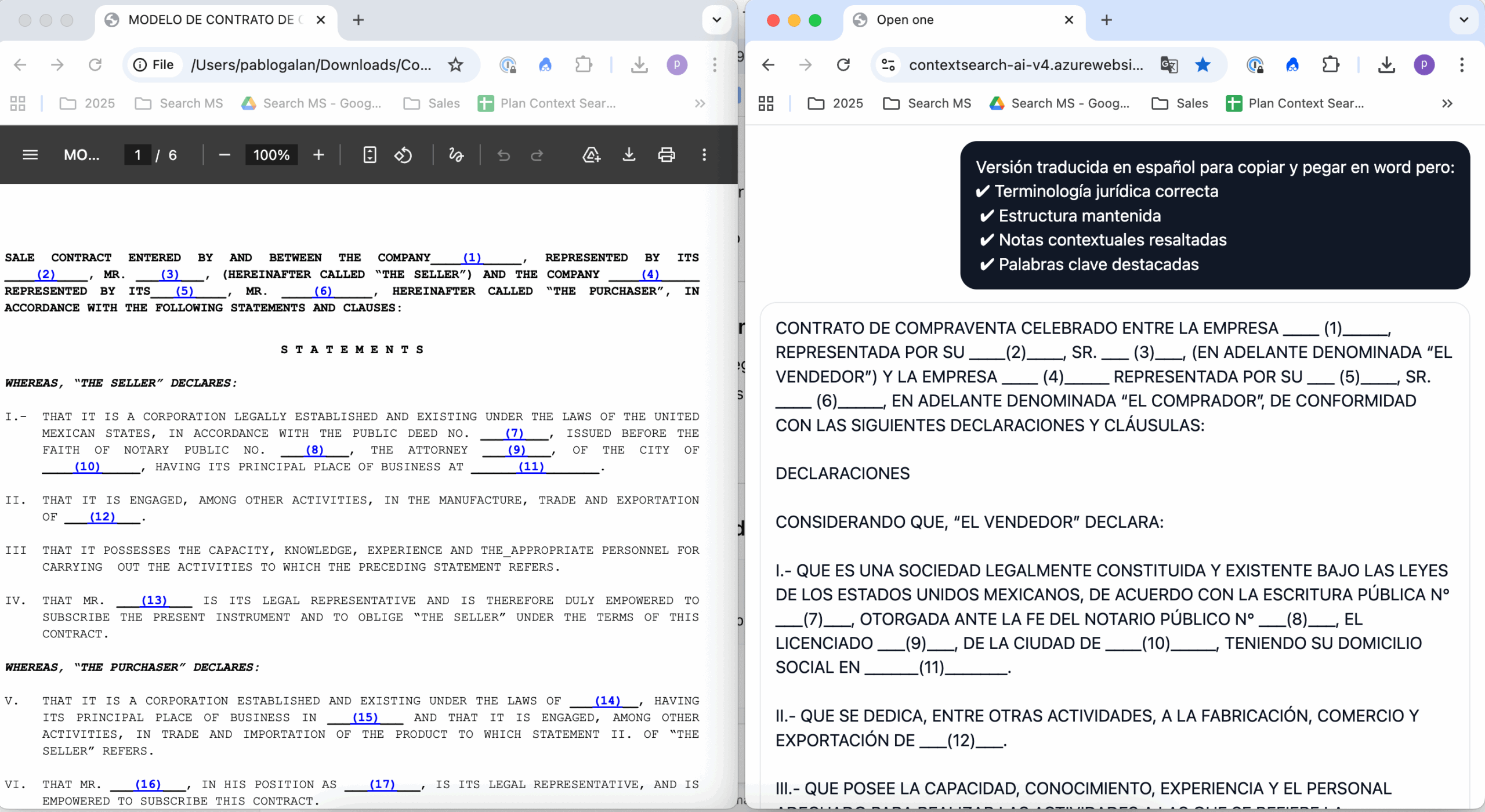The height and width of the screenshot is (812, 1485).
Task: Activate fit-to-page view mode
Action: coord(370,155)
